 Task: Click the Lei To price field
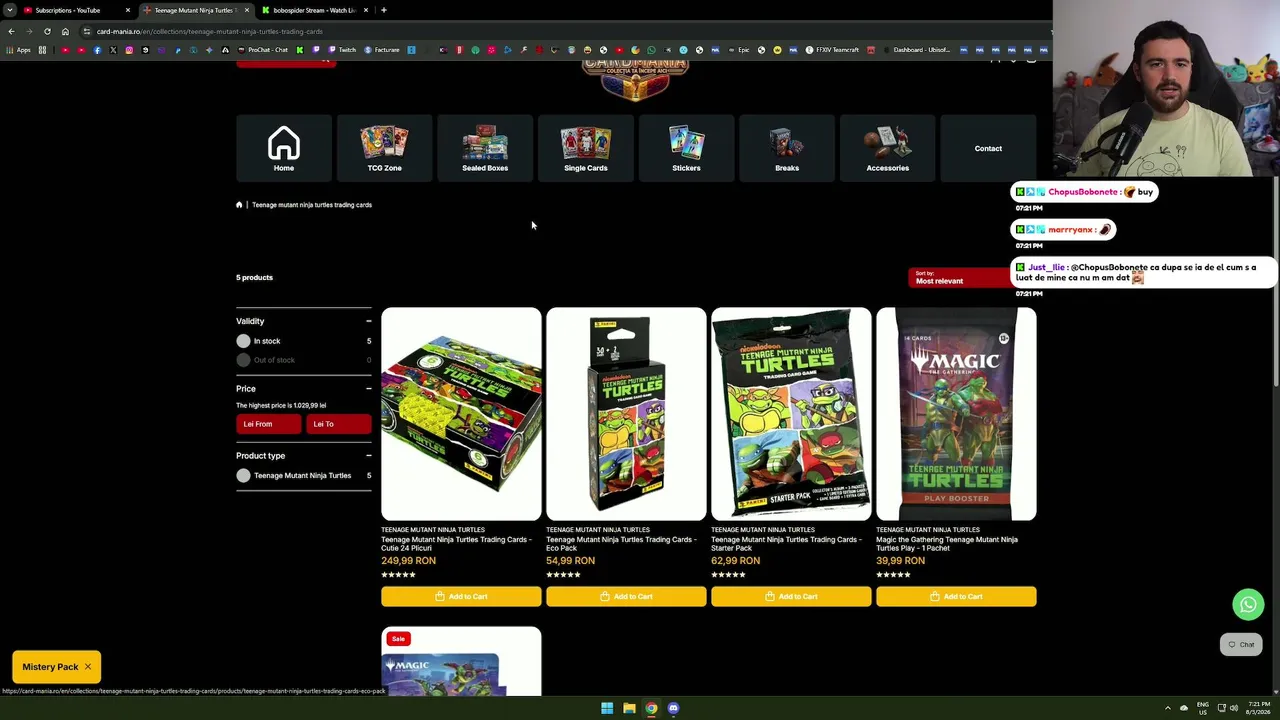[339, 424]
